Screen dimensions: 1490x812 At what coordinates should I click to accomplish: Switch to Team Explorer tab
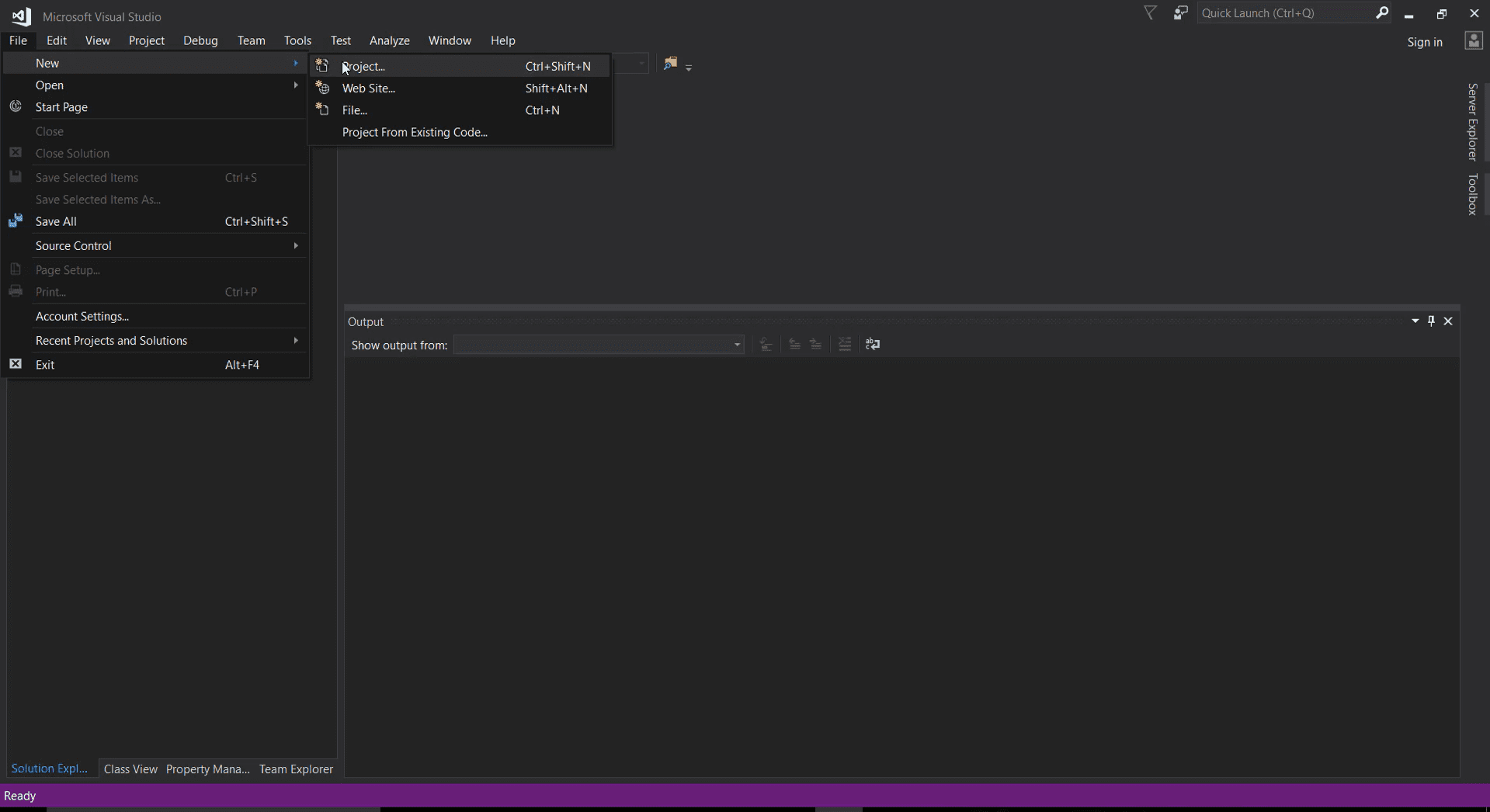pyautogui.click(x=296, y=769)
